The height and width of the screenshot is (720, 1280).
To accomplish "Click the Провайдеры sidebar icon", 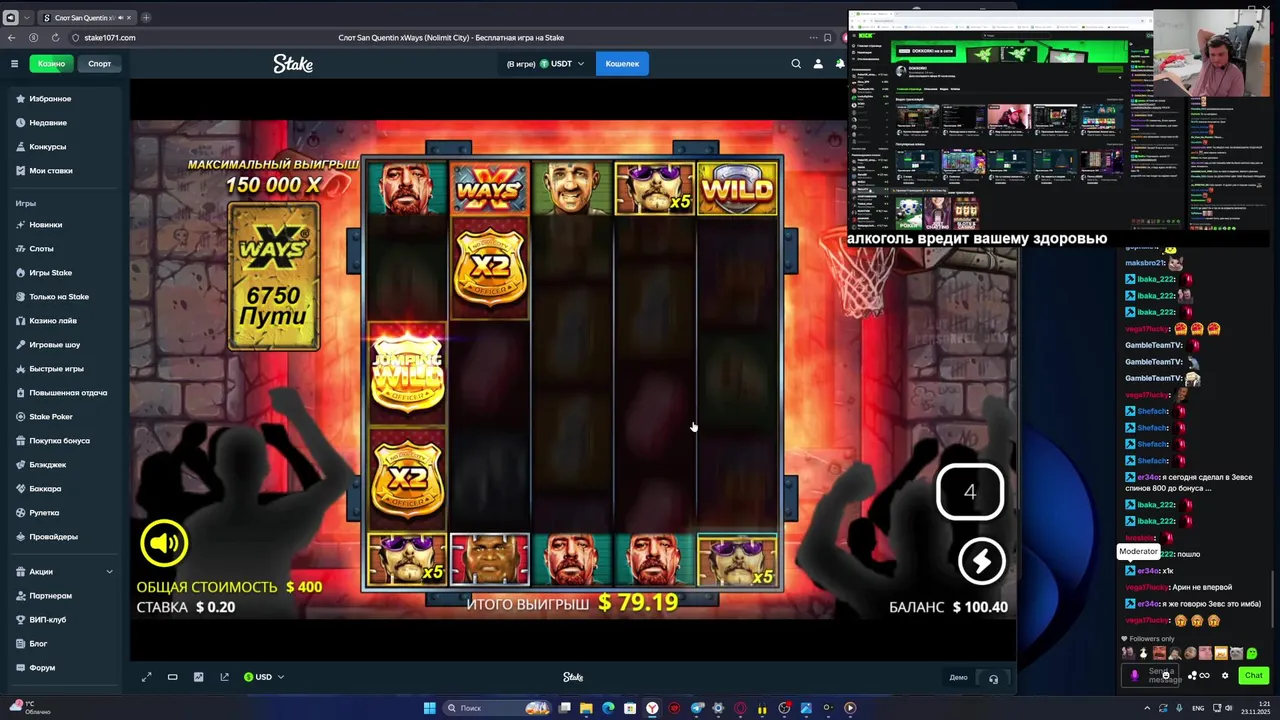I will pos(20,537).
